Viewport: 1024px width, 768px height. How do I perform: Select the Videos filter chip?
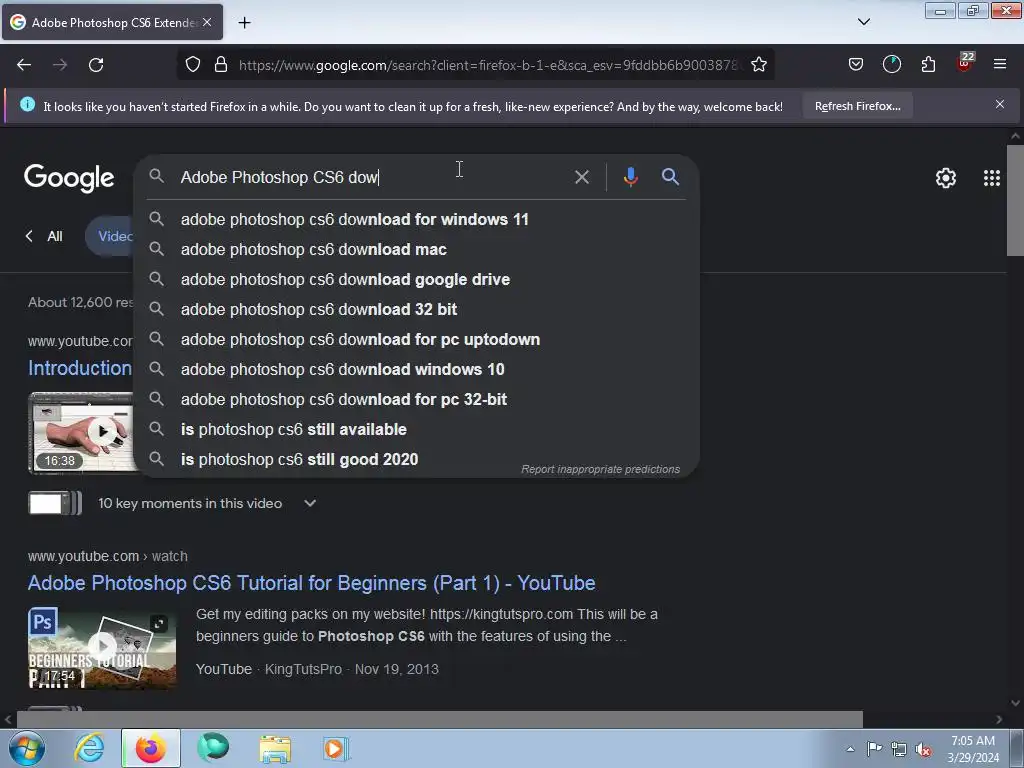click(x=111, y=236)
